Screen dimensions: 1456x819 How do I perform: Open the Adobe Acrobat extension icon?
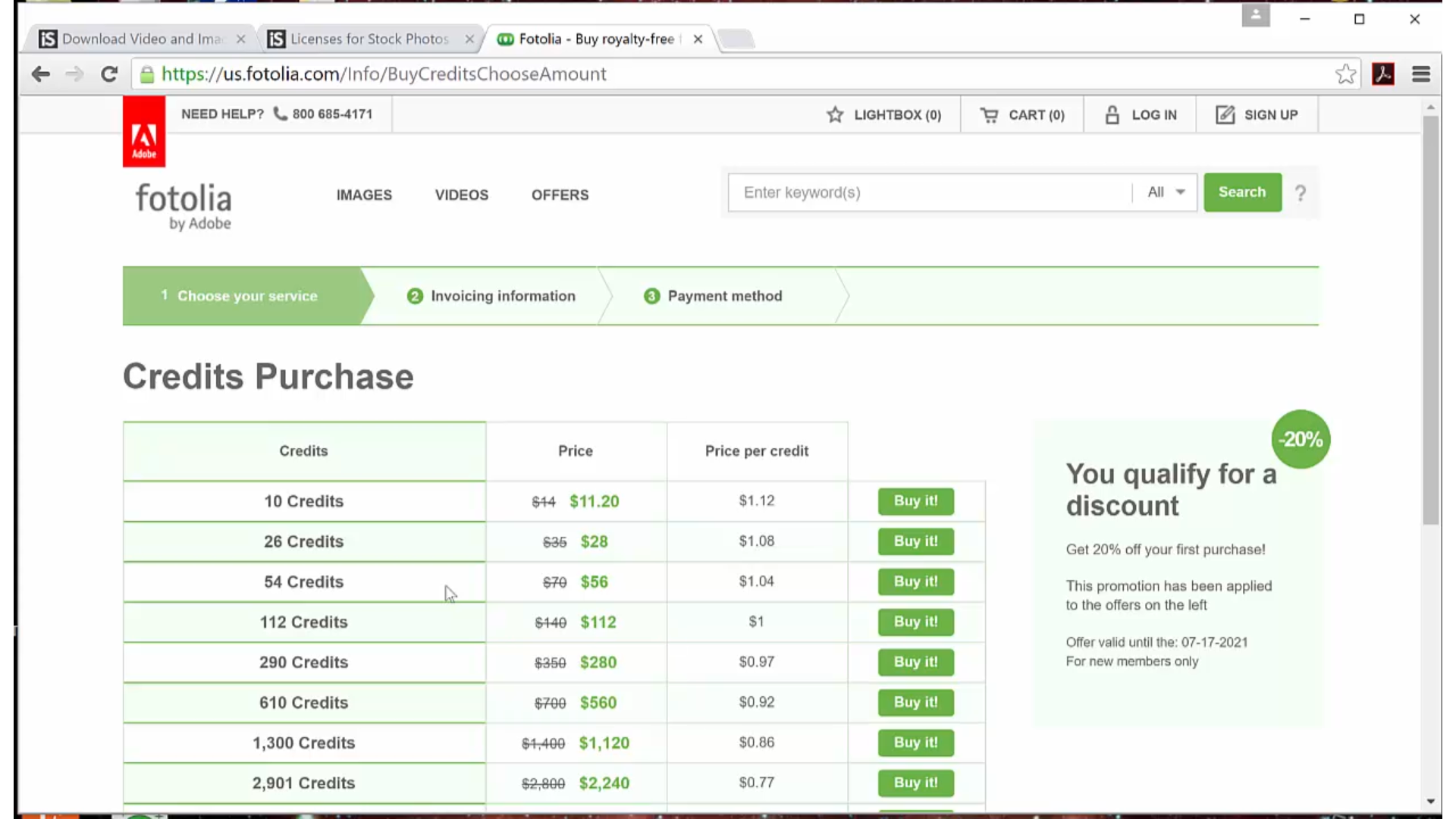pyautogui.click(x=1383, y=74)
